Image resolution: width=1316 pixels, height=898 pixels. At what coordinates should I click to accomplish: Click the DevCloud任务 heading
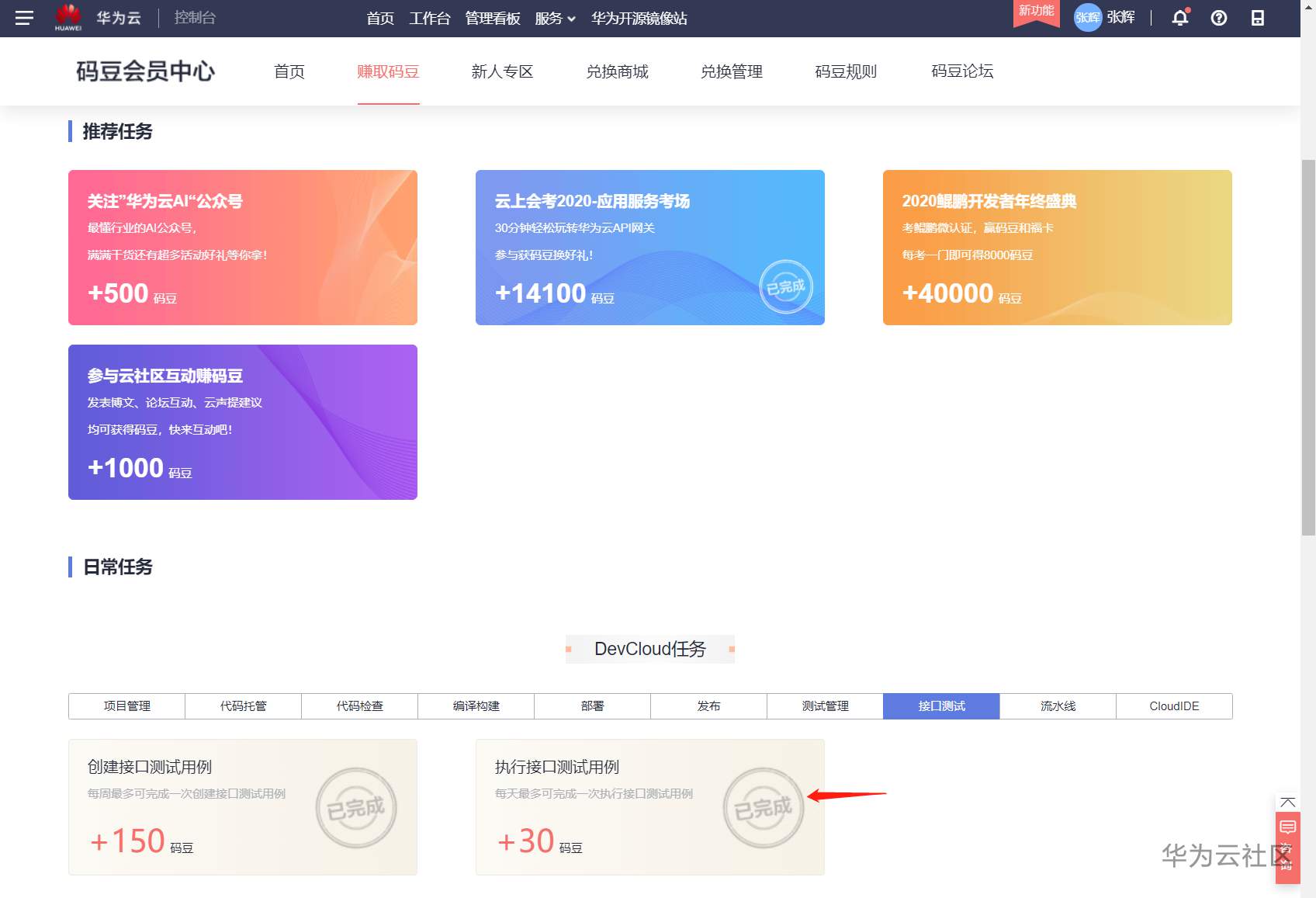650,649
